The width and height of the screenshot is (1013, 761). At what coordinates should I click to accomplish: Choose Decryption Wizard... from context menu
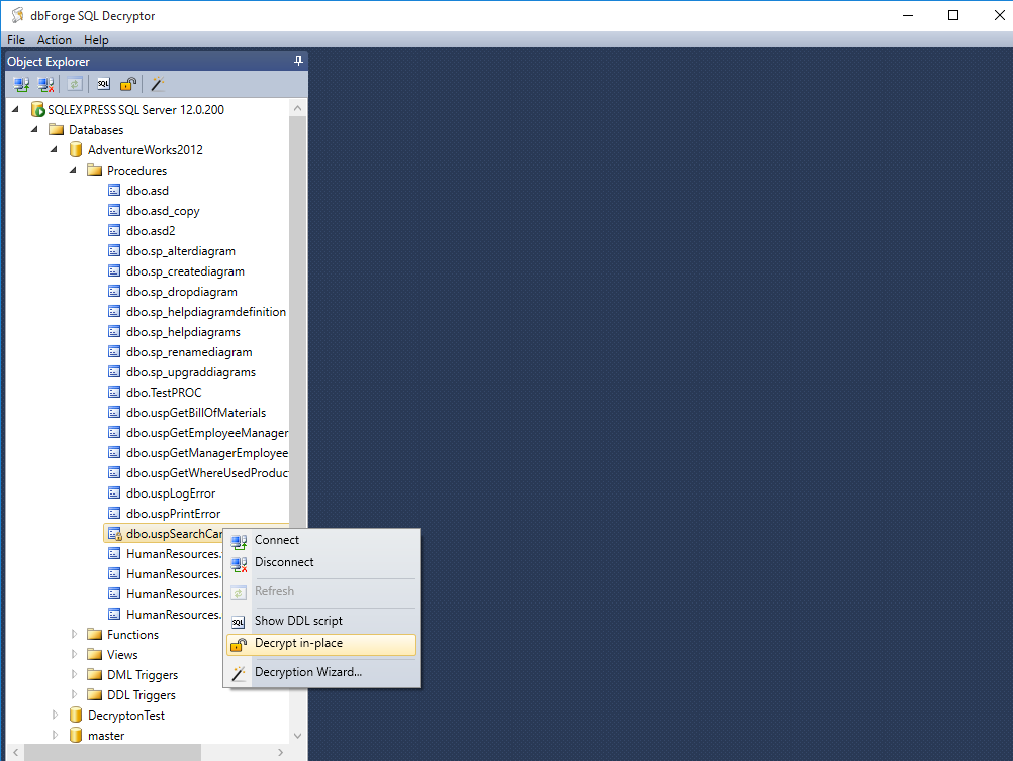[x=321, y=672]
